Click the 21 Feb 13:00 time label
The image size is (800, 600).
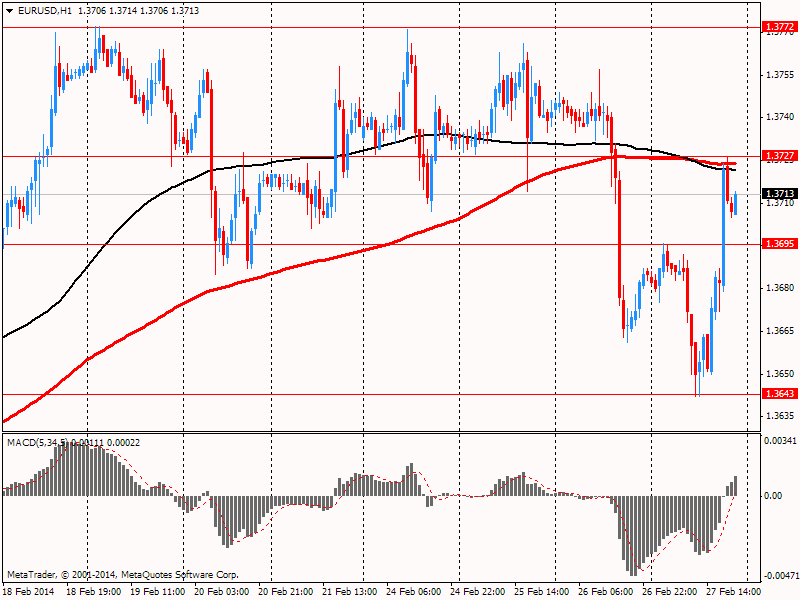click(350, 591)
